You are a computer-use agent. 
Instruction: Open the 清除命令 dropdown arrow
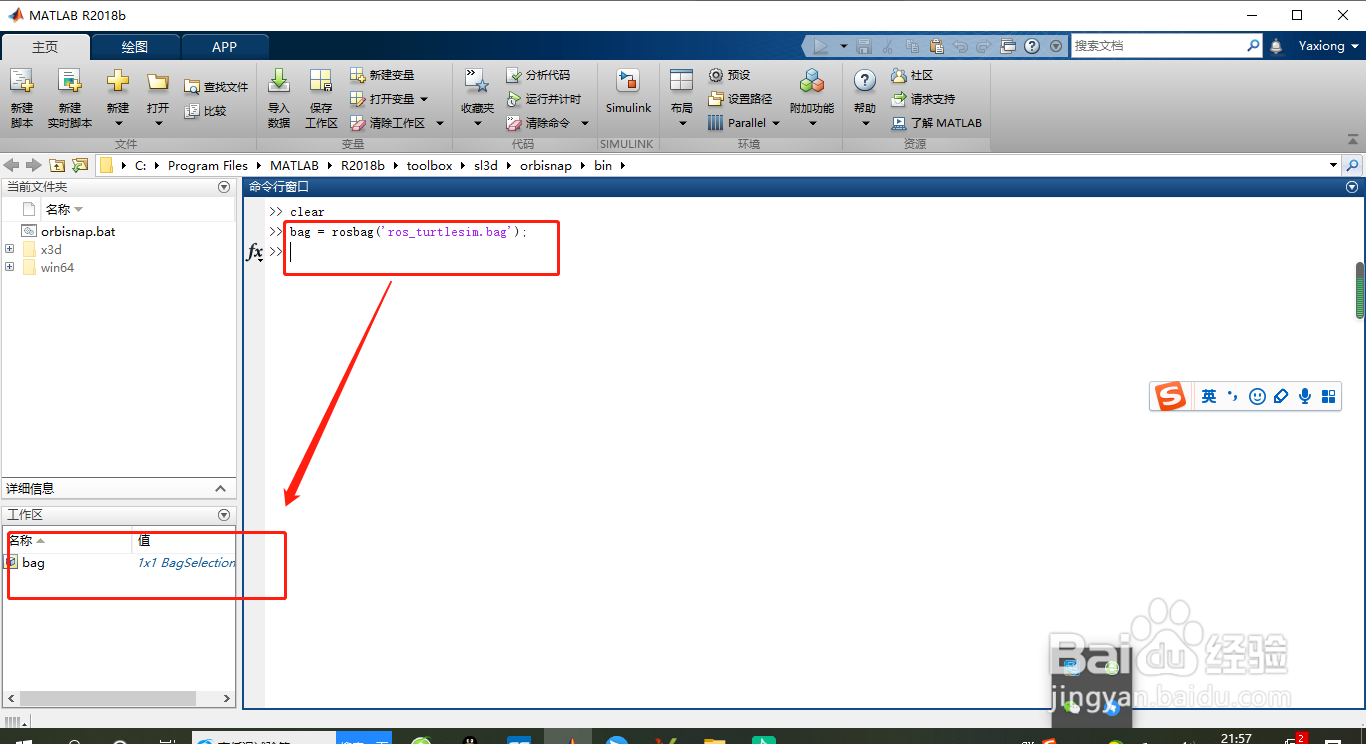pyautogui.click(x=585, y=123)
